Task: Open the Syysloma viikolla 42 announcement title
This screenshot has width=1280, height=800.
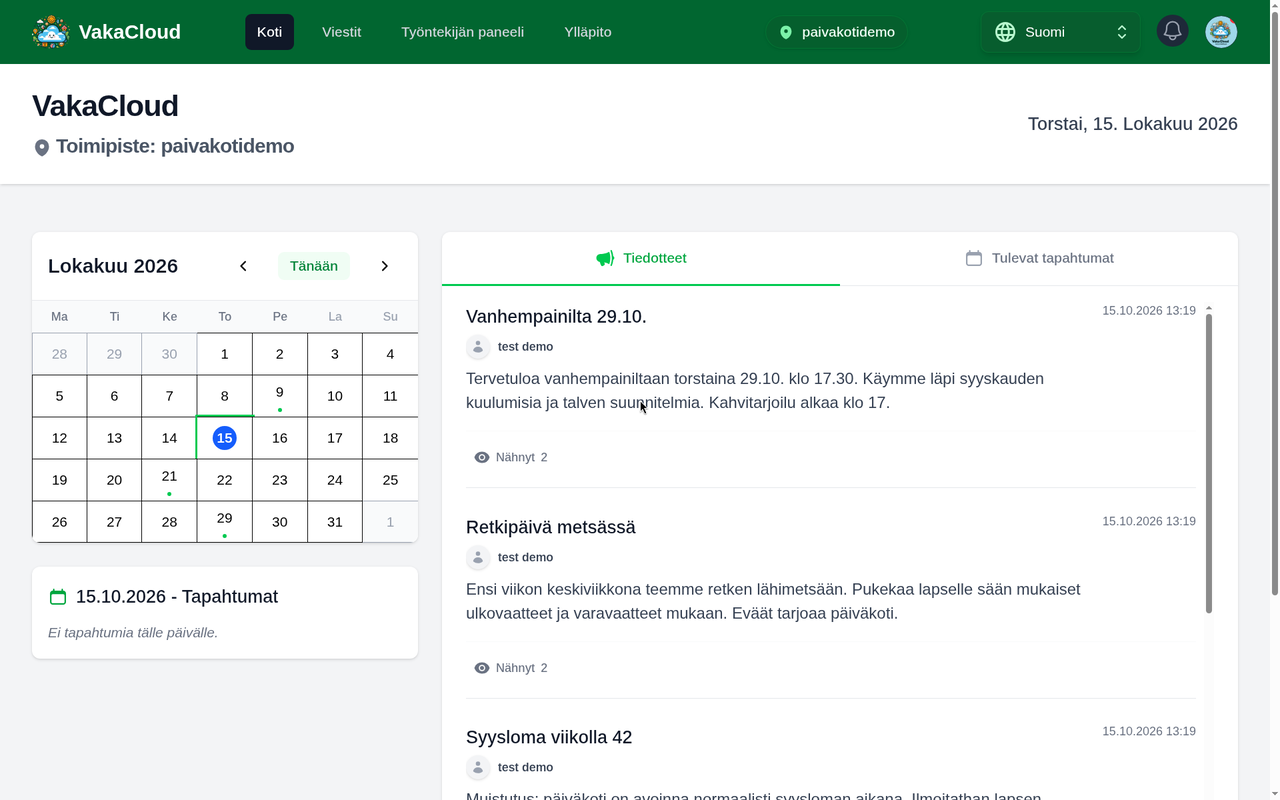Action: [x=549, y=738]
